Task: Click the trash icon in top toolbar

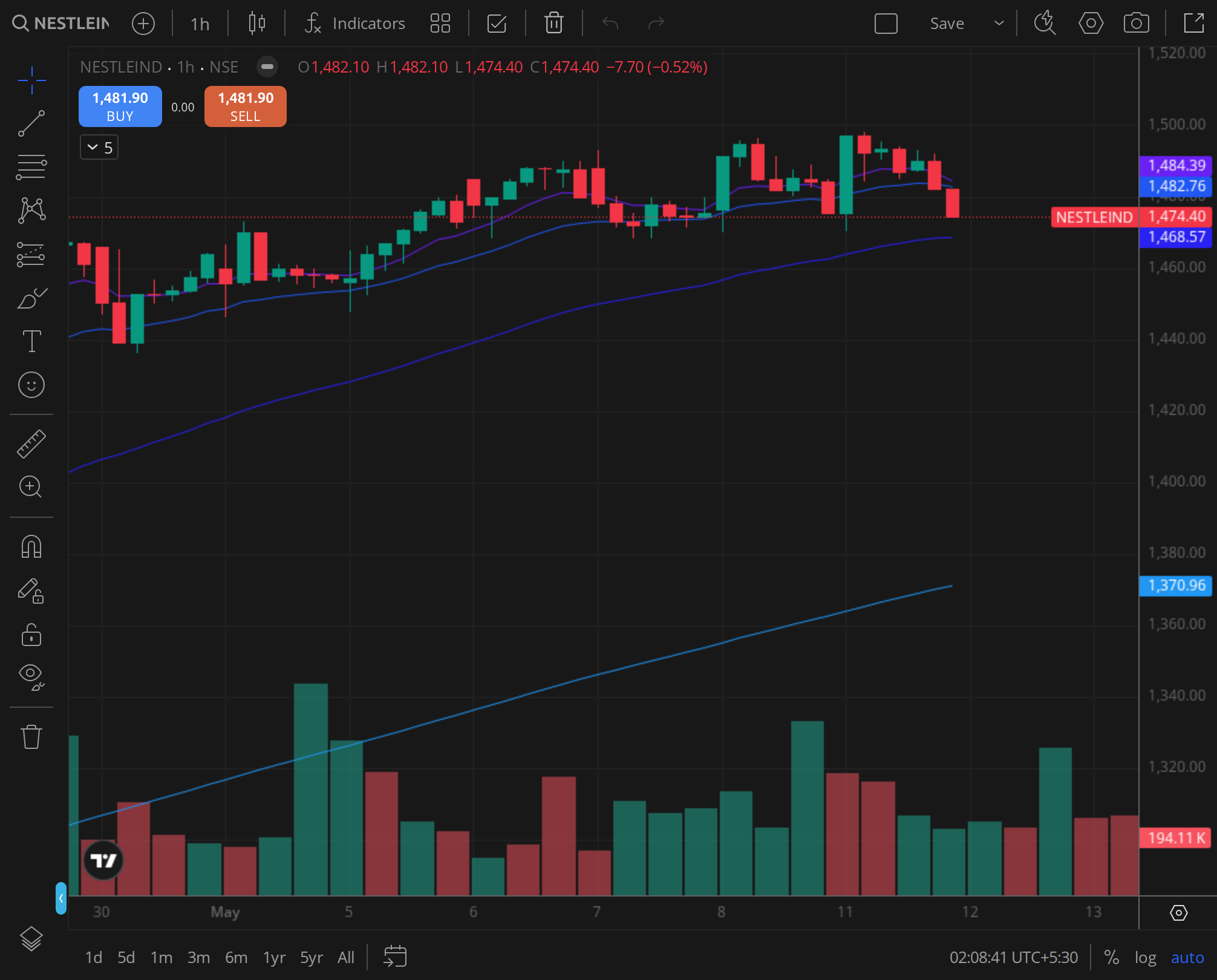Action: click(554, 24)
